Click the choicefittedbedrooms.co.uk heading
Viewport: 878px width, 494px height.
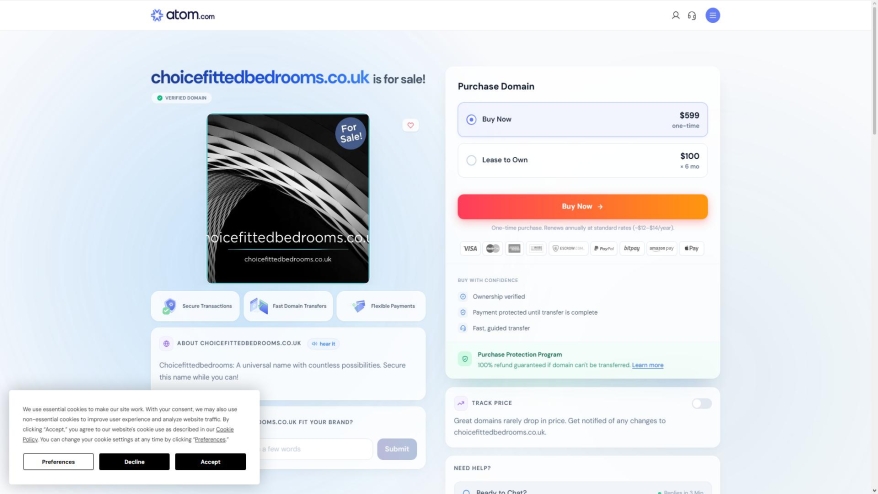(x=260, y=77)
